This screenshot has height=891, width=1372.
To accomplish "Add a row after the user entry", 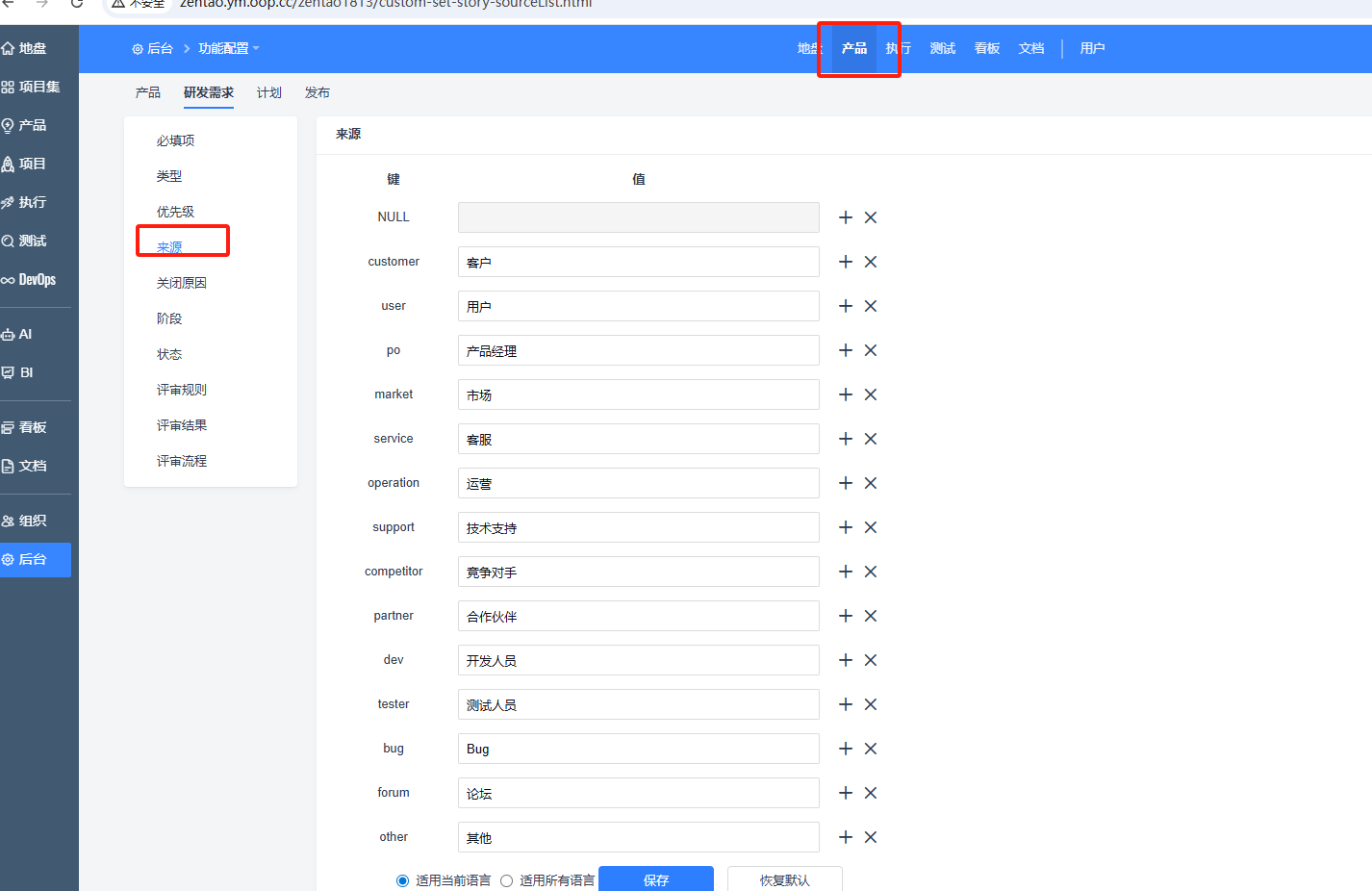I will (846, 306).
